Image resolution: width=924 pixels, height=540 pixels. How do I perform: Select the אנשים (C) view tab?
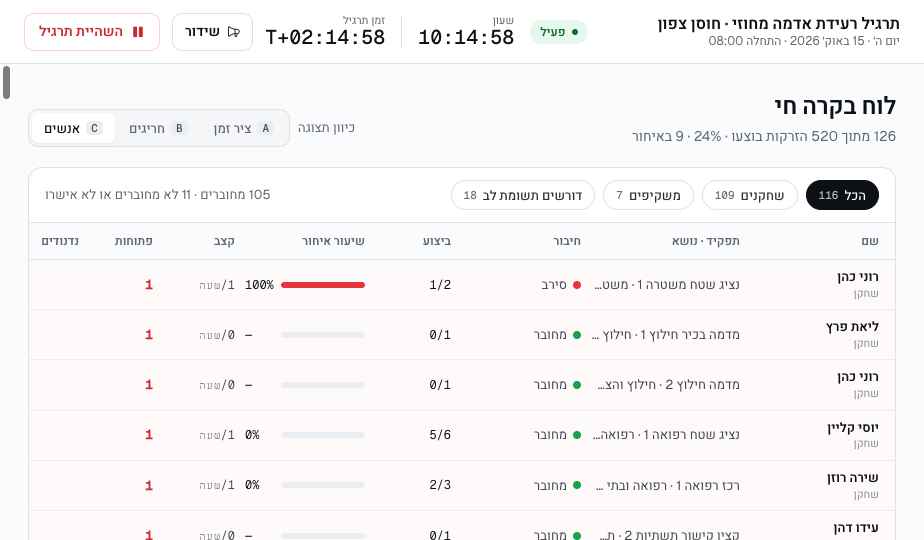73,128
